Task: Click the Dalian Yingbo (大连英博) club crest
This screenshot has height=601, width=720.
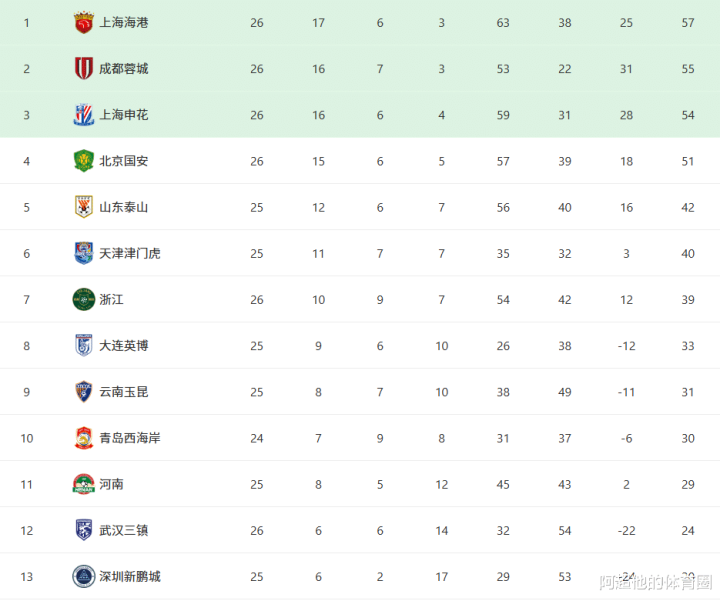Action: (84, 346)
